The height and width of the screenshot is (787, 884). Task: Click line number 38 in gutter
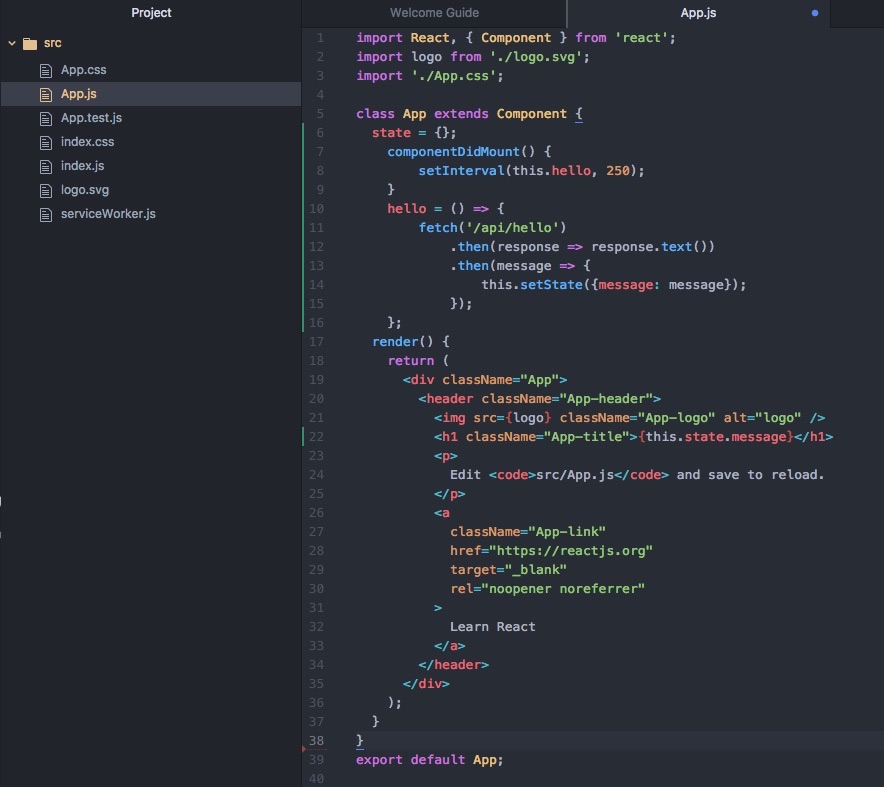(x=316, y=741)
